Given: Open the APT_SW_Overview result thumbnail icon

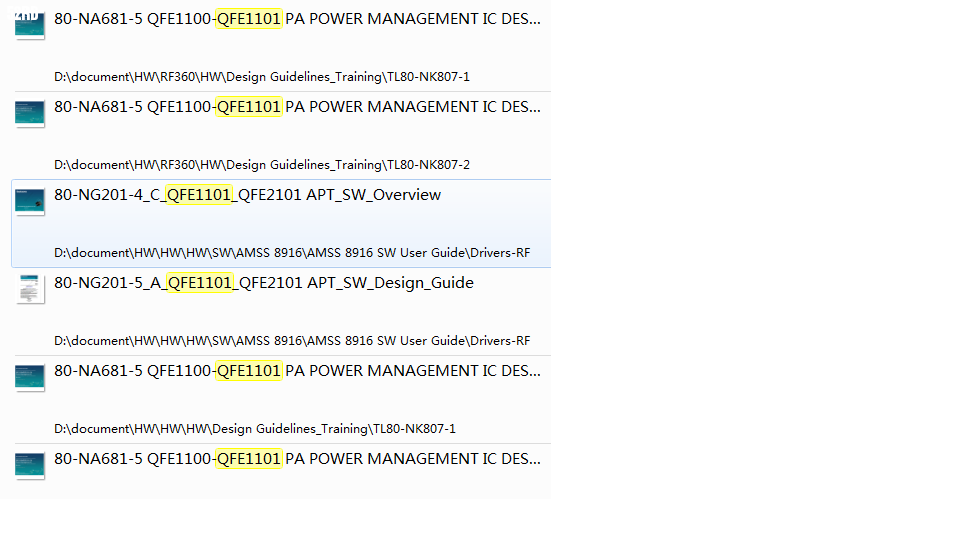Looking at the screenshot, I should point(29,202).
